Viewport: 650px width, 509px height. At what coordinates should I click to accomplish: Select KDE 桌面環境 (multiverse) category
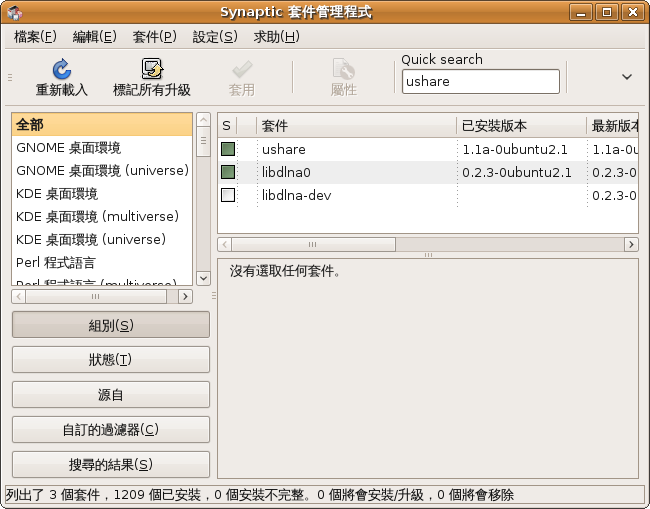point(102,216)
